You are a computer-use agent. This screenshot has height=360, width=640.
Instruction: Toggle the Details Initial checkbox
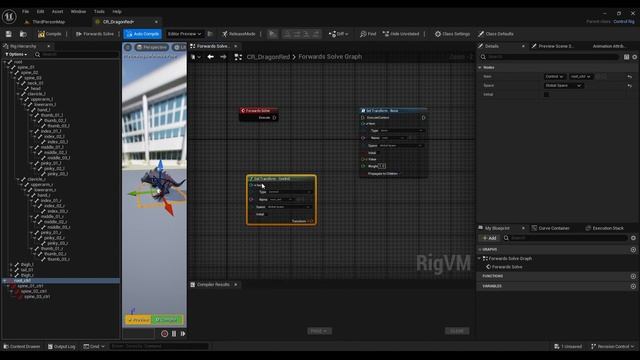[x=547, y=95]
